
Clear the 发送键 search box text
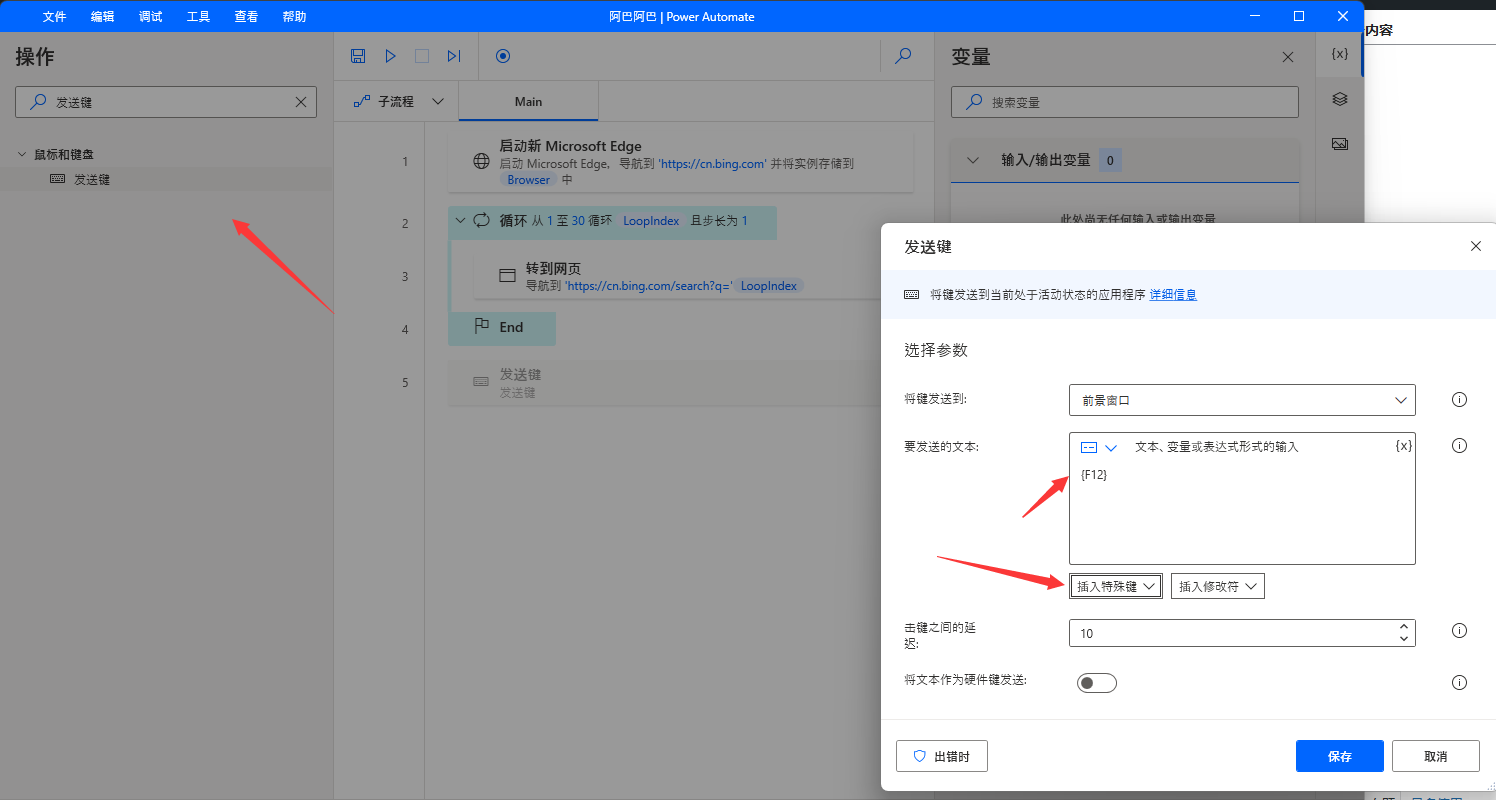pos(301,102)
